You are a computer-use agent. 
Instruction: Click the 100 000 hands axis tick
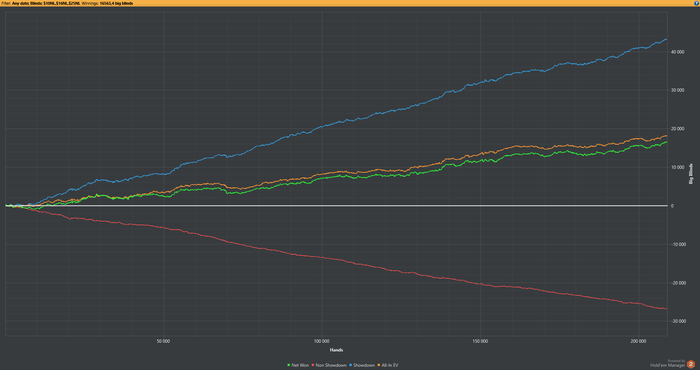click(x=321, y=341)
